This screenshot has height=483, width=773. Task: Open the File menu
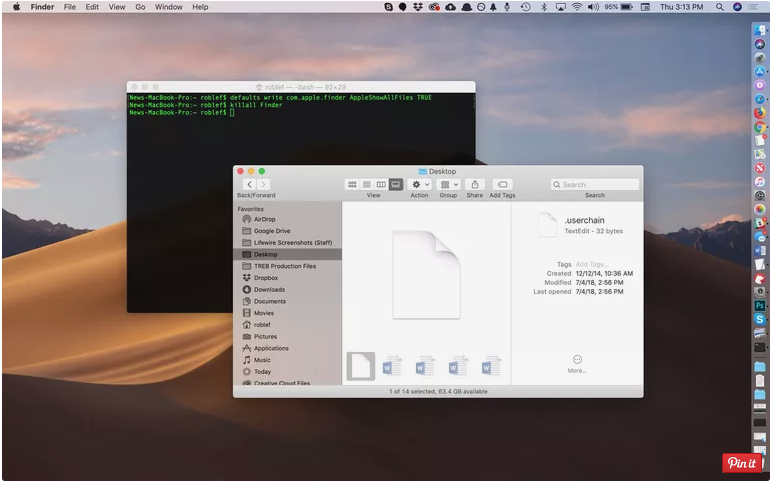(70, 7)
